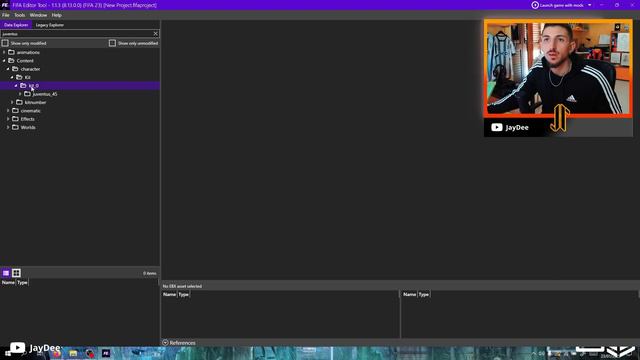Expand the cinematic folder arrow
640x360 pixels.
coord(8,111)
